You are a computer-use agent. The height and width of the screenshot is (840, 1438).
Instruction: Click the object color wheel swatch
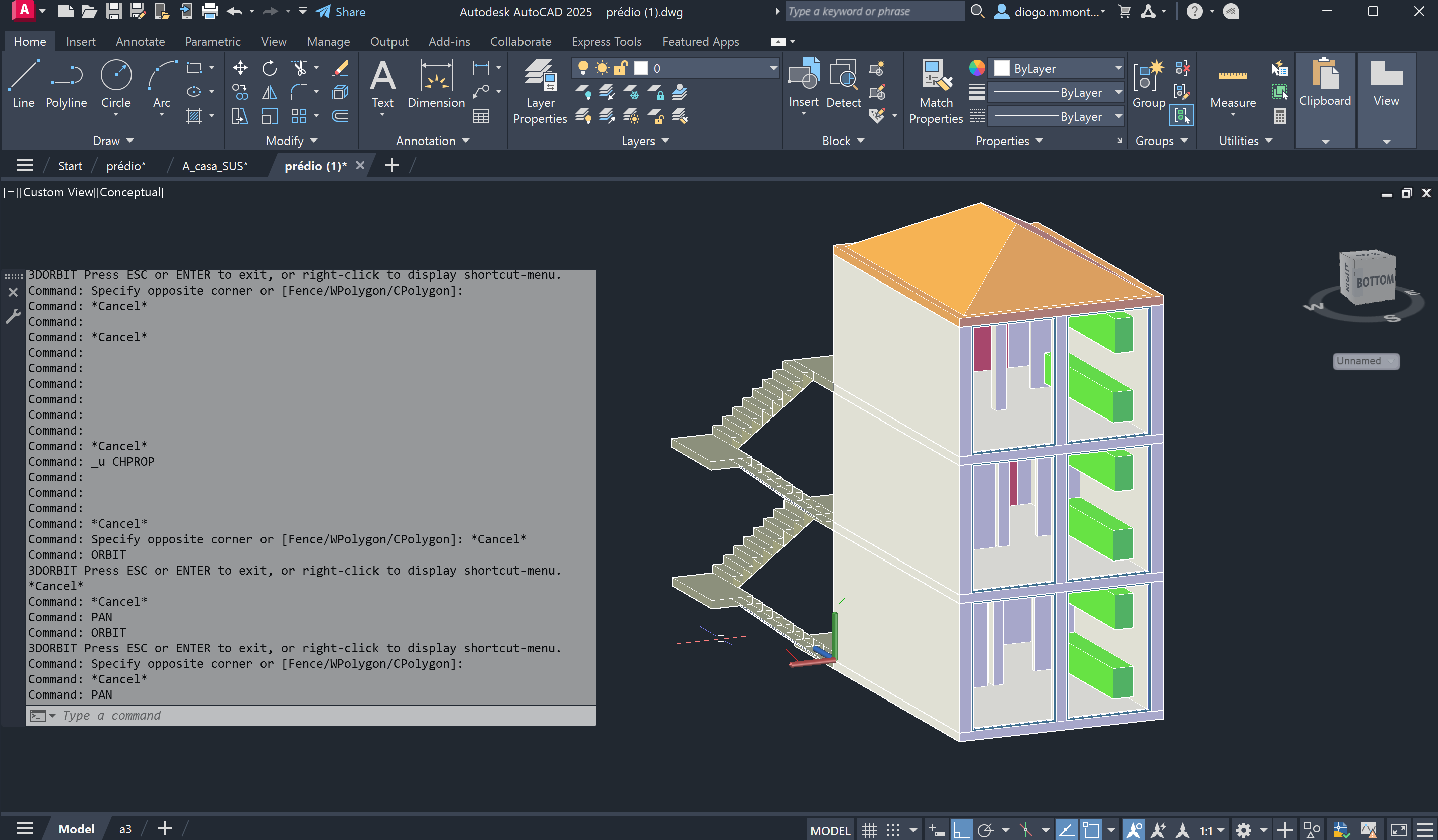coord(977,68)
